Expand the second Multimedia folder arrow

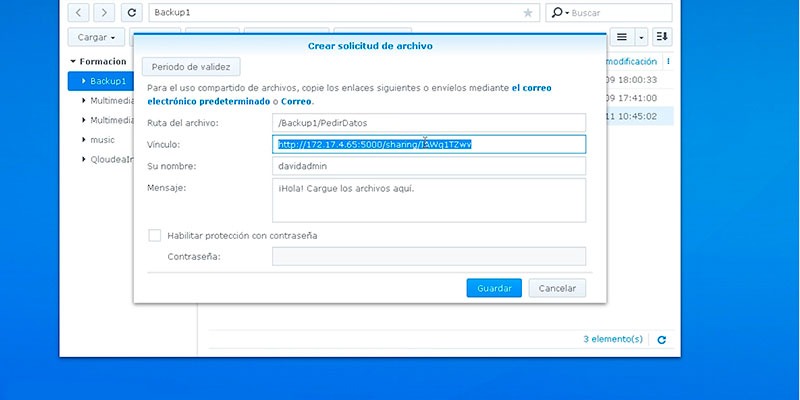pyautogui.click(x=84, y=120)
